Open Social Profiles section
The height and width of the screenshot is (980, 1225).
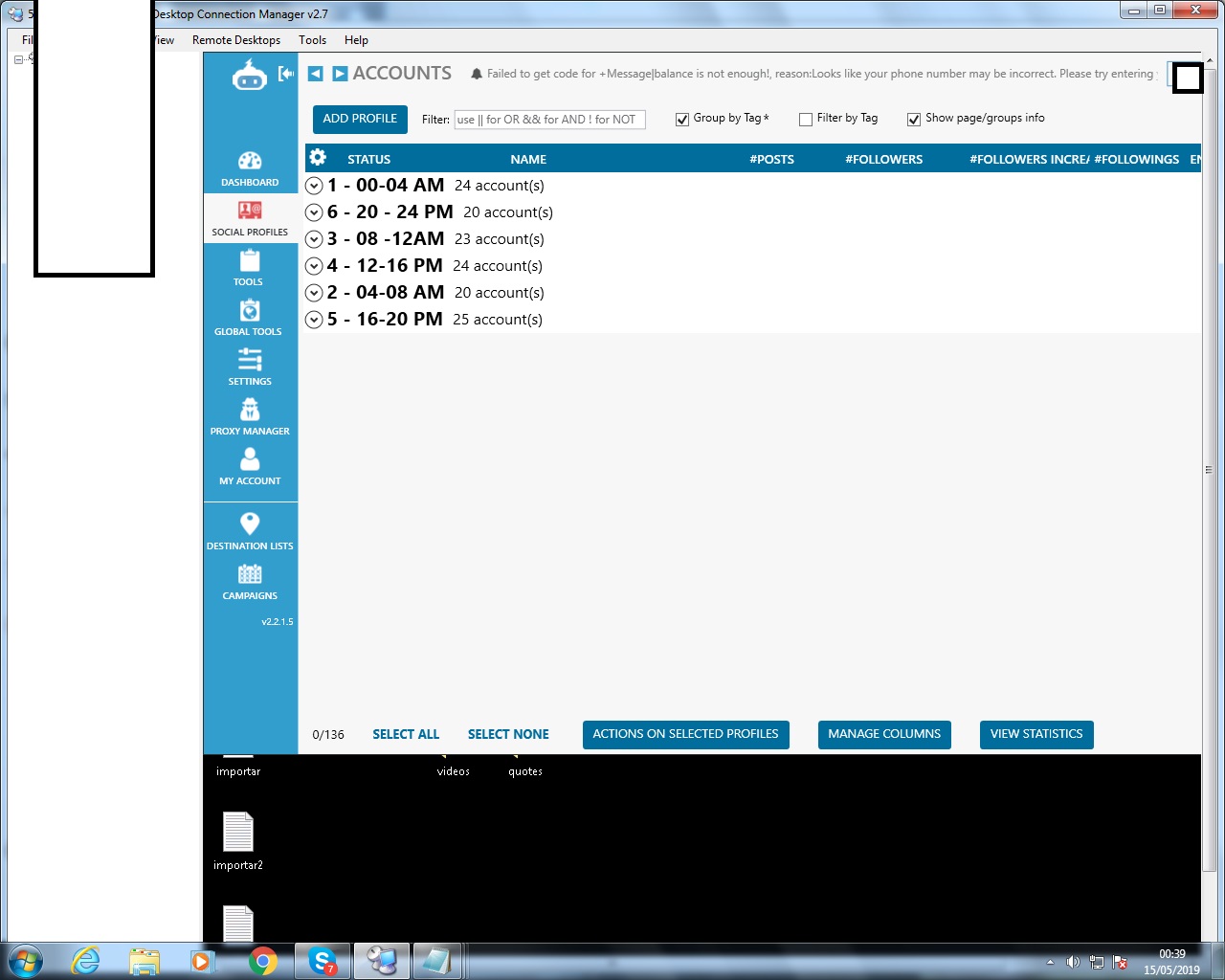(x=250, y=218)
